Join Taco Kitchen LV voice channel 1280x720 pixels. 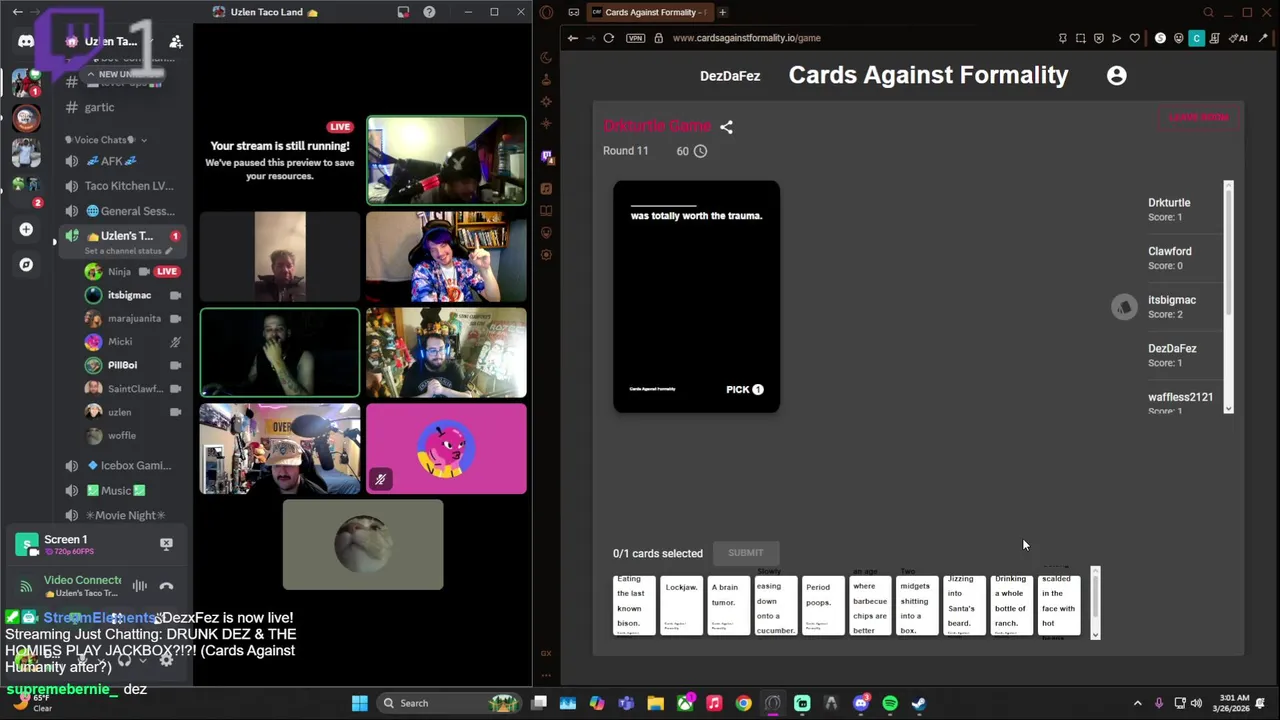pyautogui.click(x=124, y=186)
